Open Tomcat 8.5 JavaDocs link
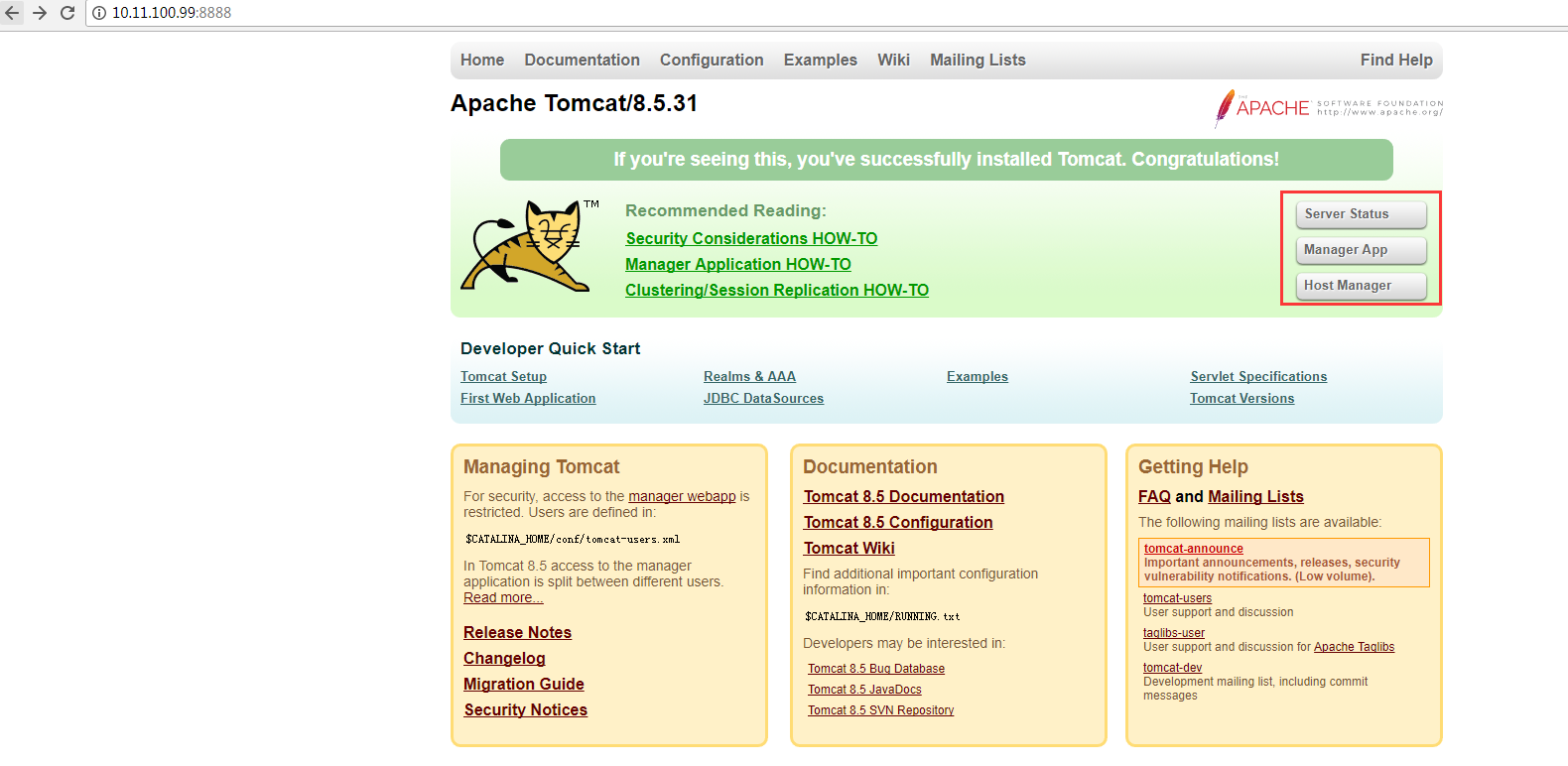The width and height of the screenshot is (1568, 766). pos(864,690)
